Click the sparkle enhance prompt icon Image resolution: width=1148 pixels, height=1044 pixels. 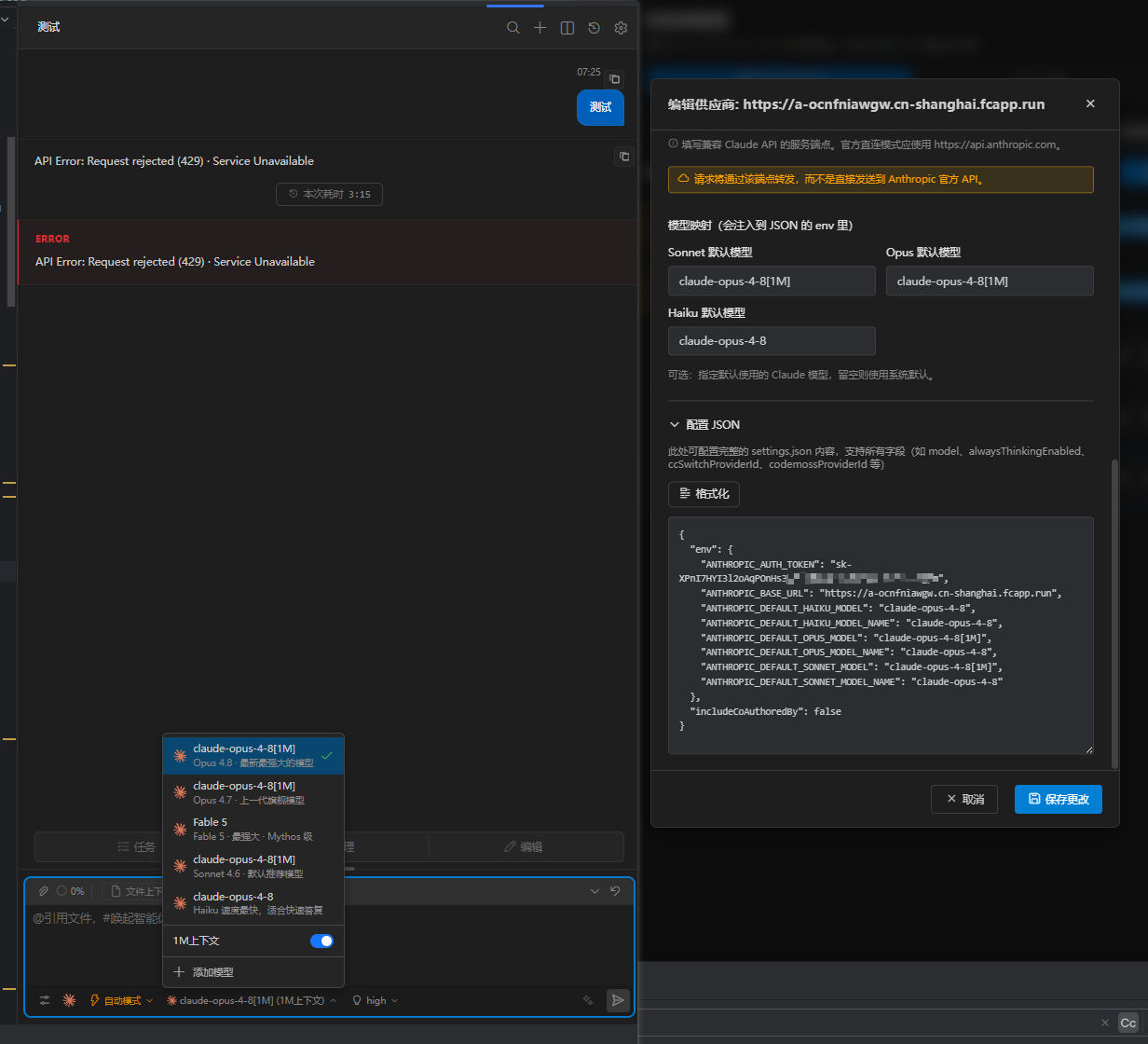coord(588,1000)
